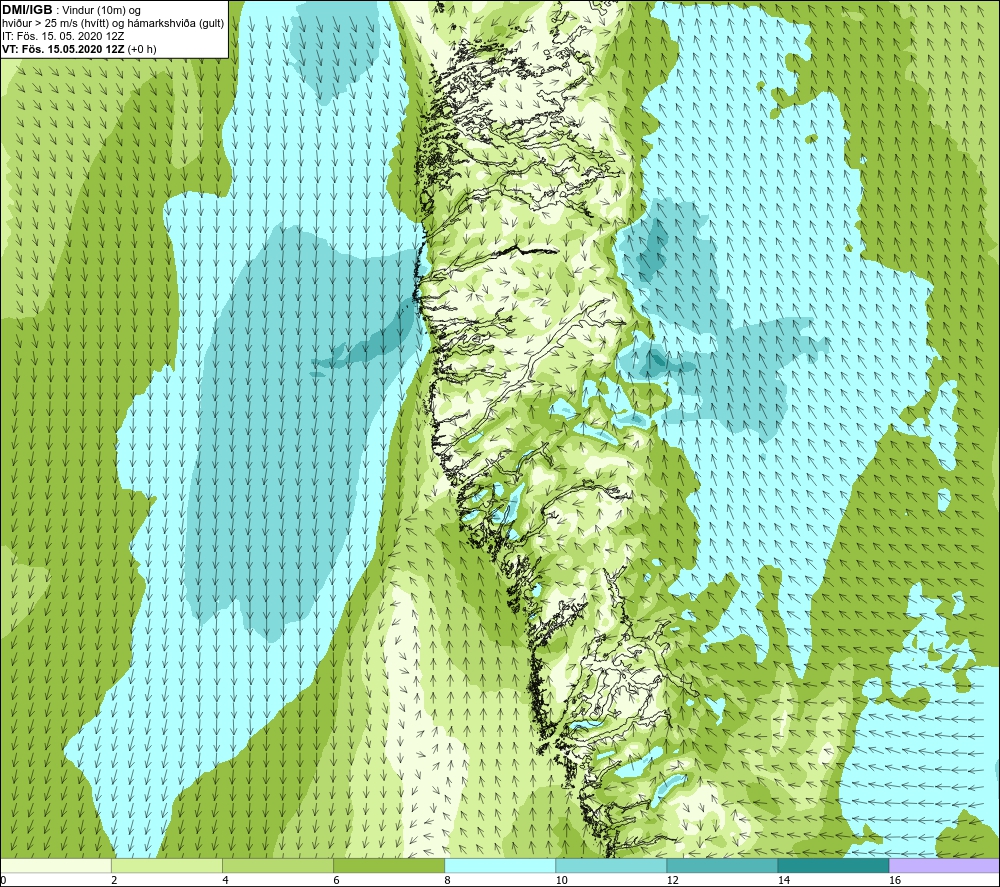The image size is (1000, 887).
Task: Click the legend scale label '2'
Action: point(114,881)
